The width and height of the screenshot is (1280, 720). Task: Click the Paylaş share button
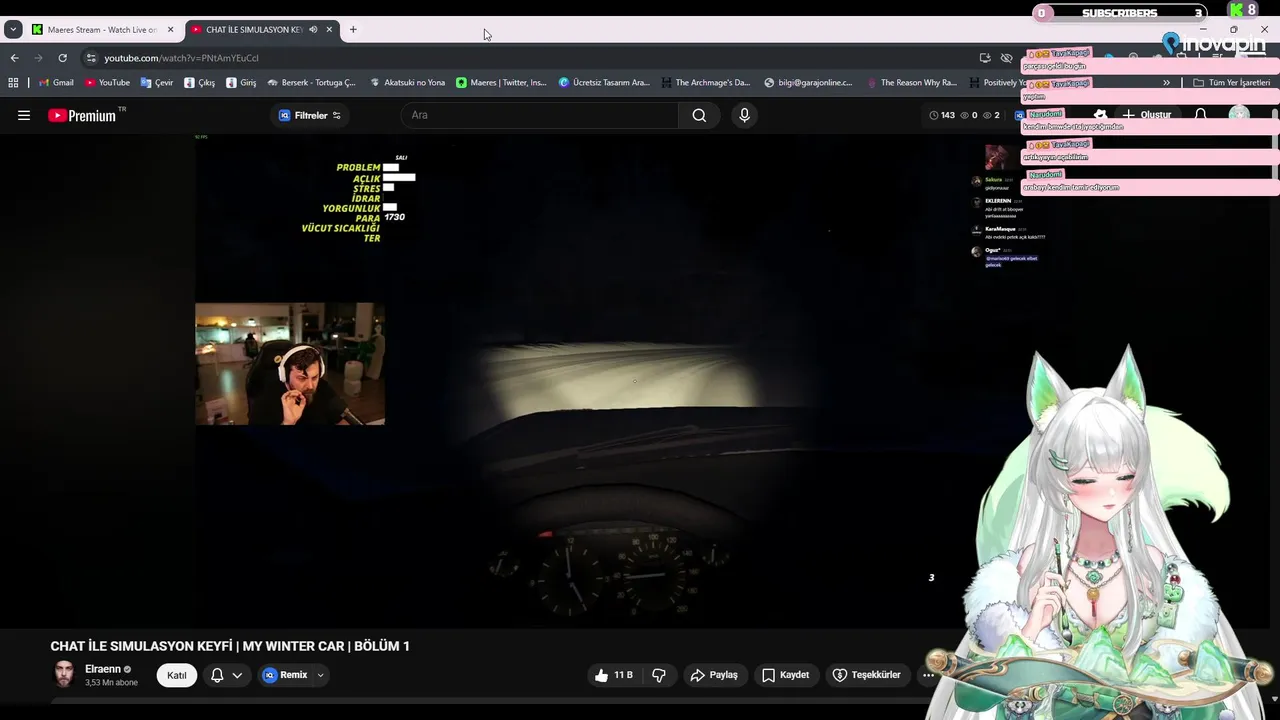click(x=714, y=675)
